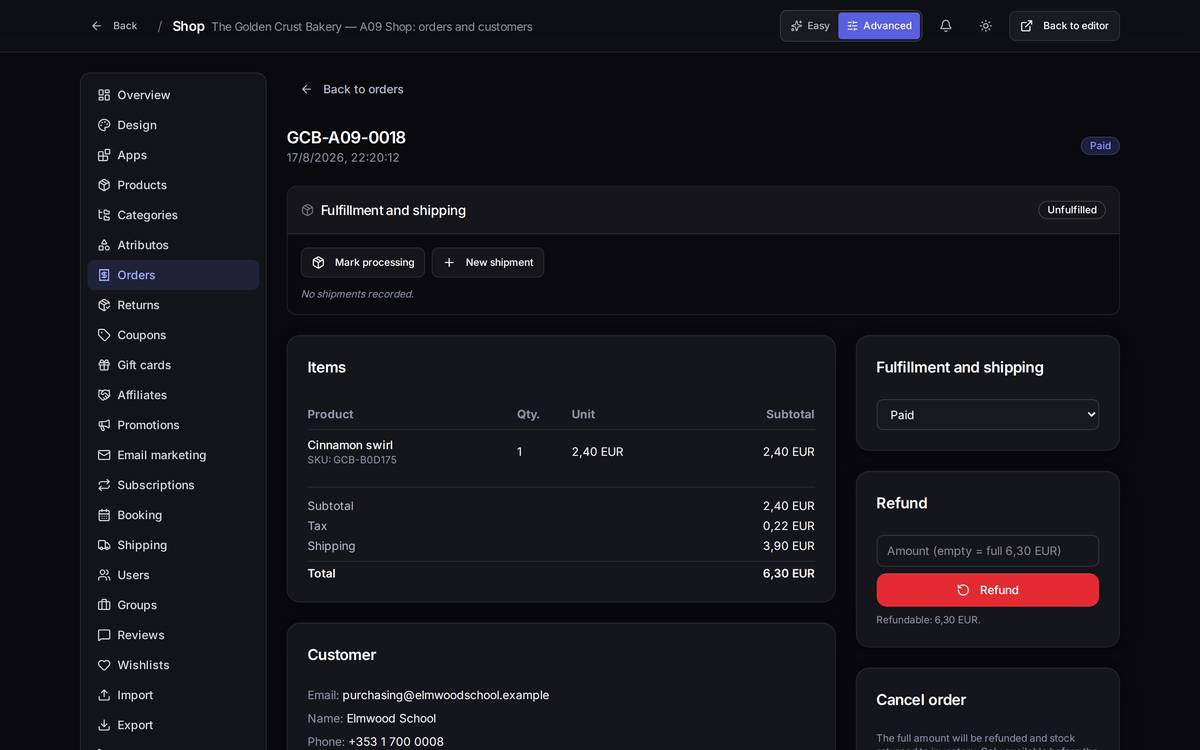Click the Design palette icon
This screenshot has width=1200, height=750.
(x=104, y=125)
